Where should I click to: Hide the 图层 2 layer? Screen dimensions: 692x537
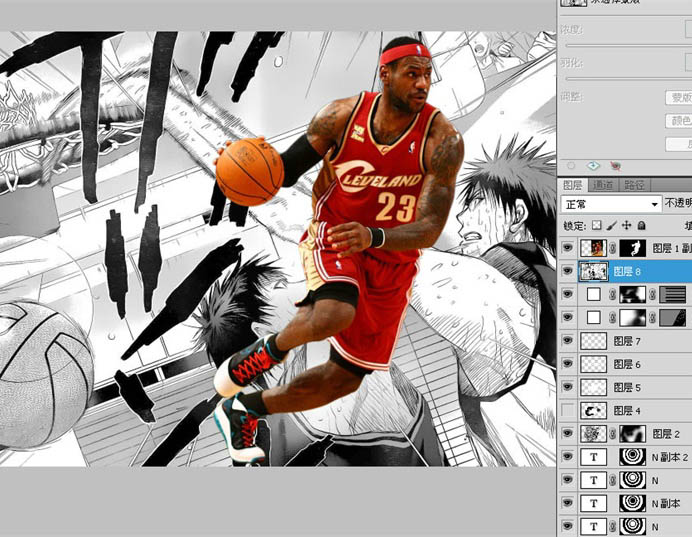point(568,434)
